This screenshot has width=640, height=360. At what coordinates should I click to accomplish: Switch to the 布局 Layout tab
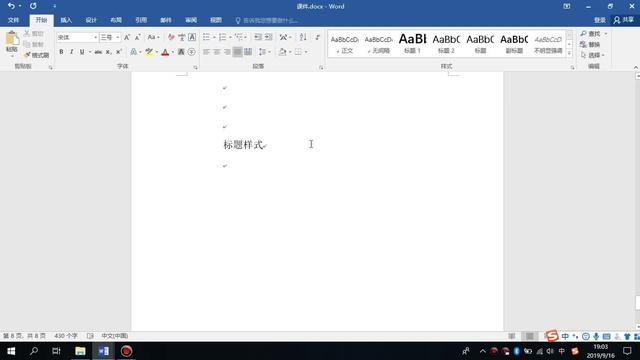116,20
